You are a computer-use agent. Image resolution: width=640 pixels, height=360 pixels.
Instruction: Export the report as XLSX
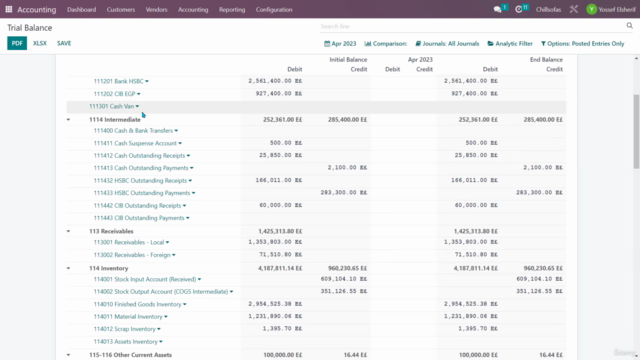40,43
